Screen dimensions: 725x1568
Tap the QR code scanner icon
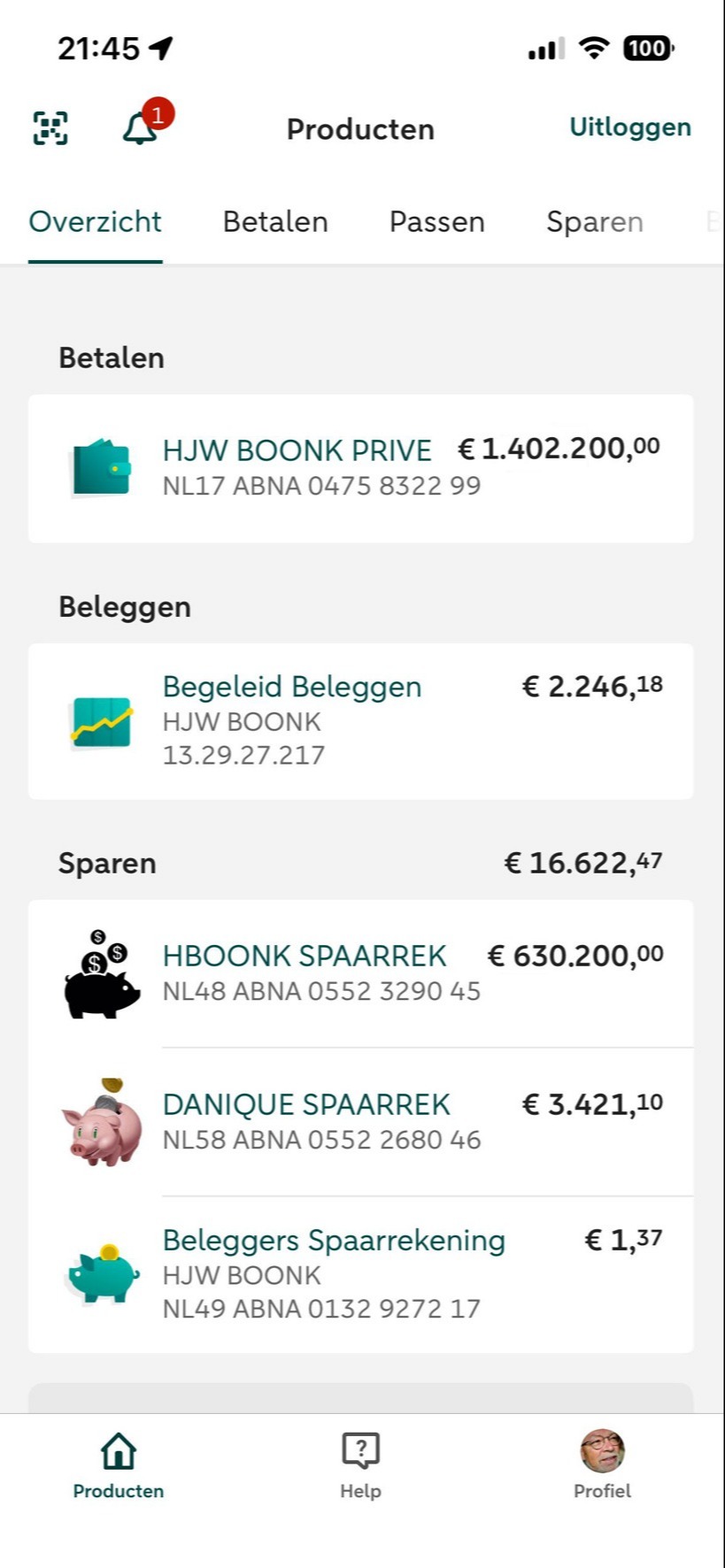click(50, 128)
